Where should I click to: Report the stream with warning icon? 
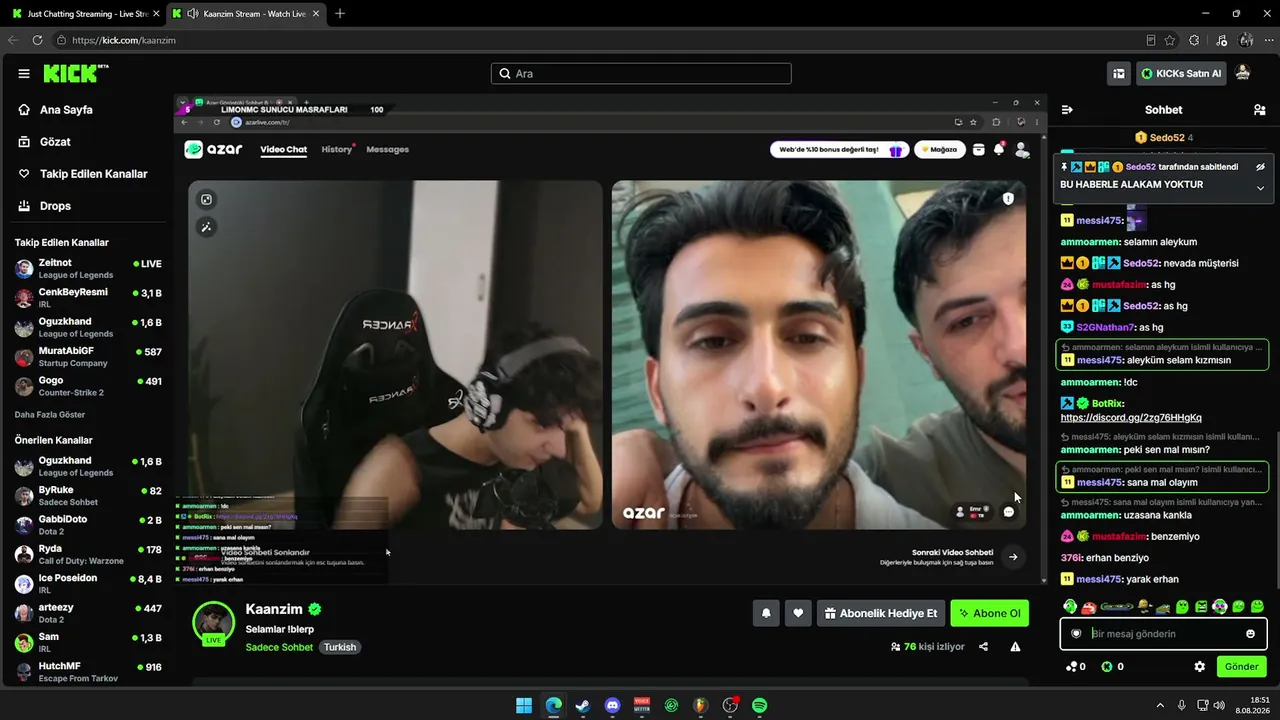point(1015,647)
